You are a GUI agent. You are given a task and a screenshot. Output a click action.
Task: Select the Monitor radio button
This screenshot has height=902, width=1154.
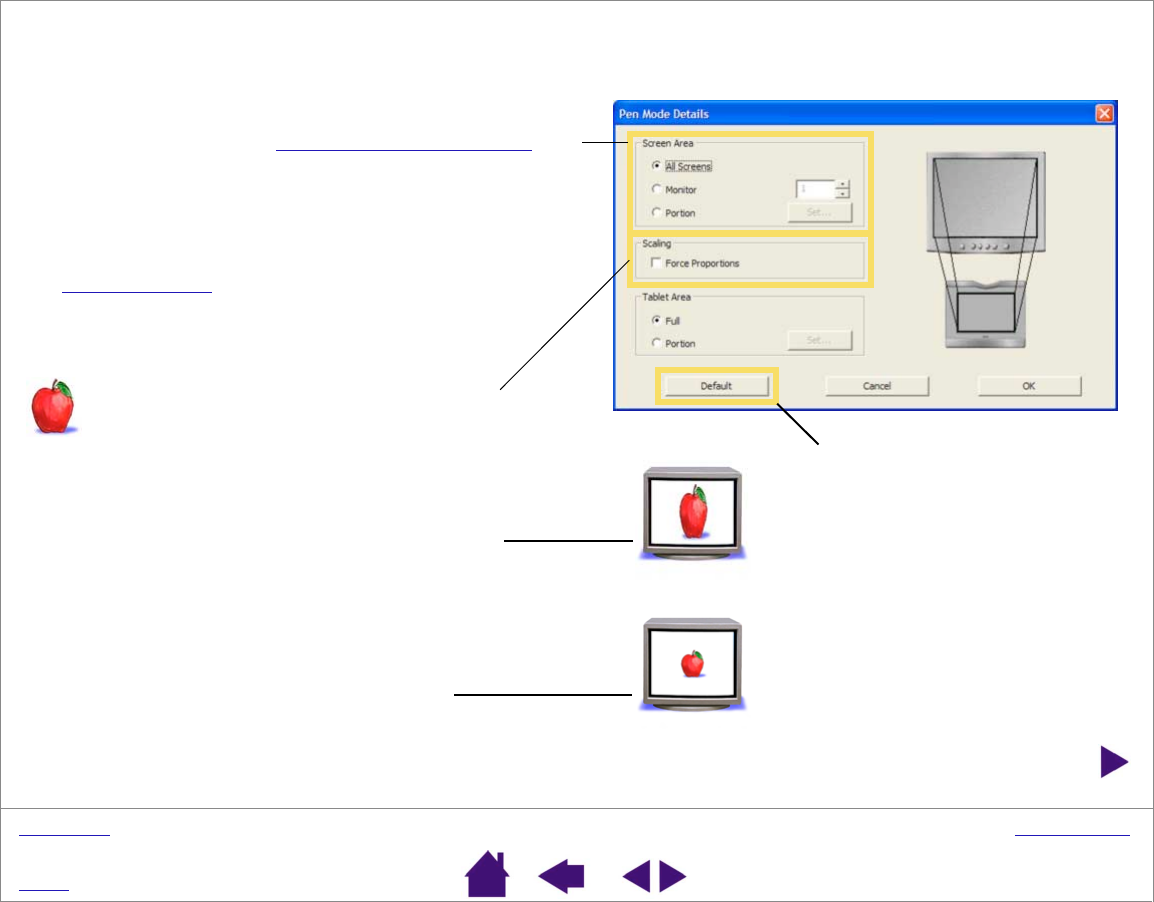point(656,189)
